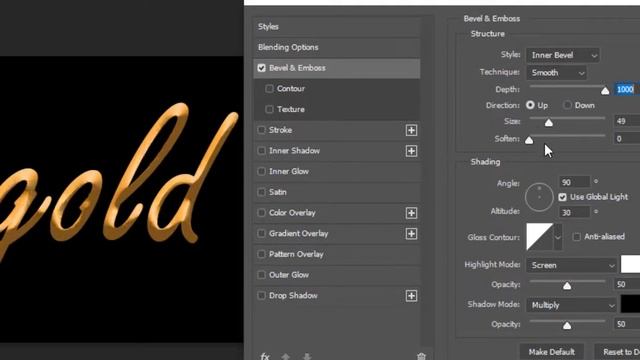
Task: Open the Gloss Contour picker arrow
Action: click(x=558, y=237)
